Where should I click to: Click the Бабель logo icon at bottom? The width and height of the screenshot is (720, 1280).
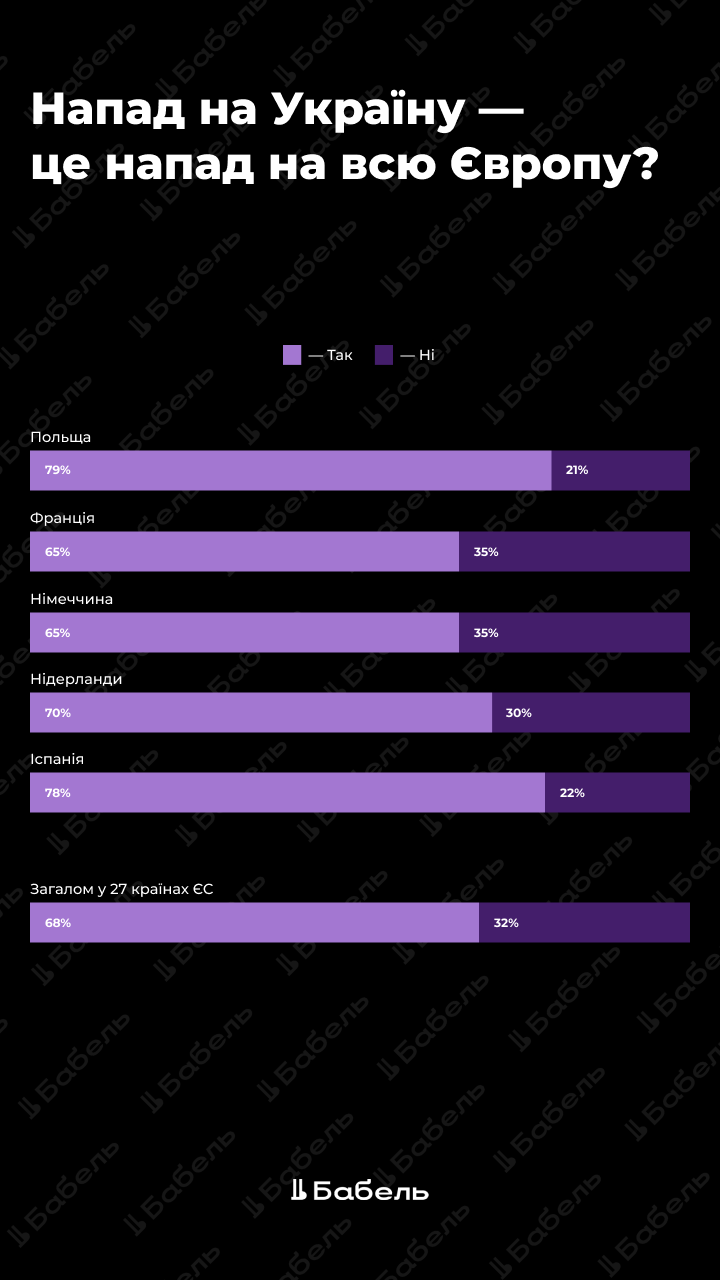coord(298,1190)
